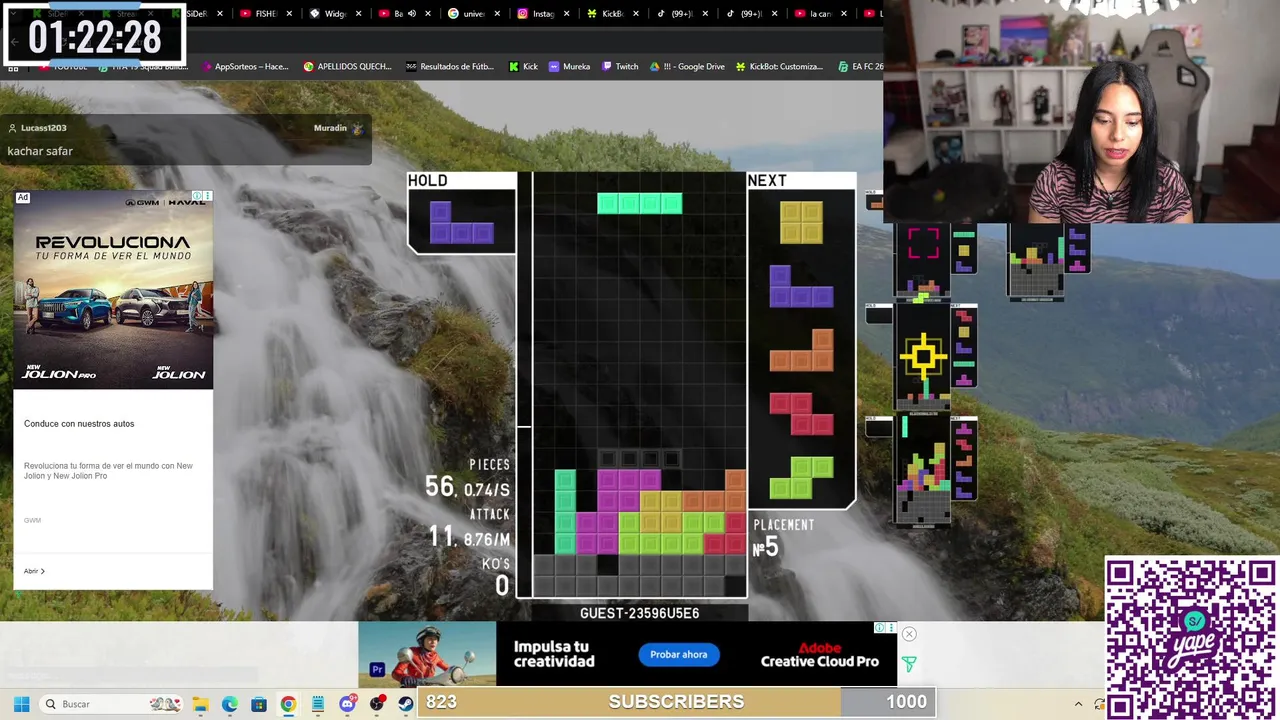Click the yellow O piece in NEXT queue
Image resolution: width=1280 pixels, height=720 pixels.
801,222
